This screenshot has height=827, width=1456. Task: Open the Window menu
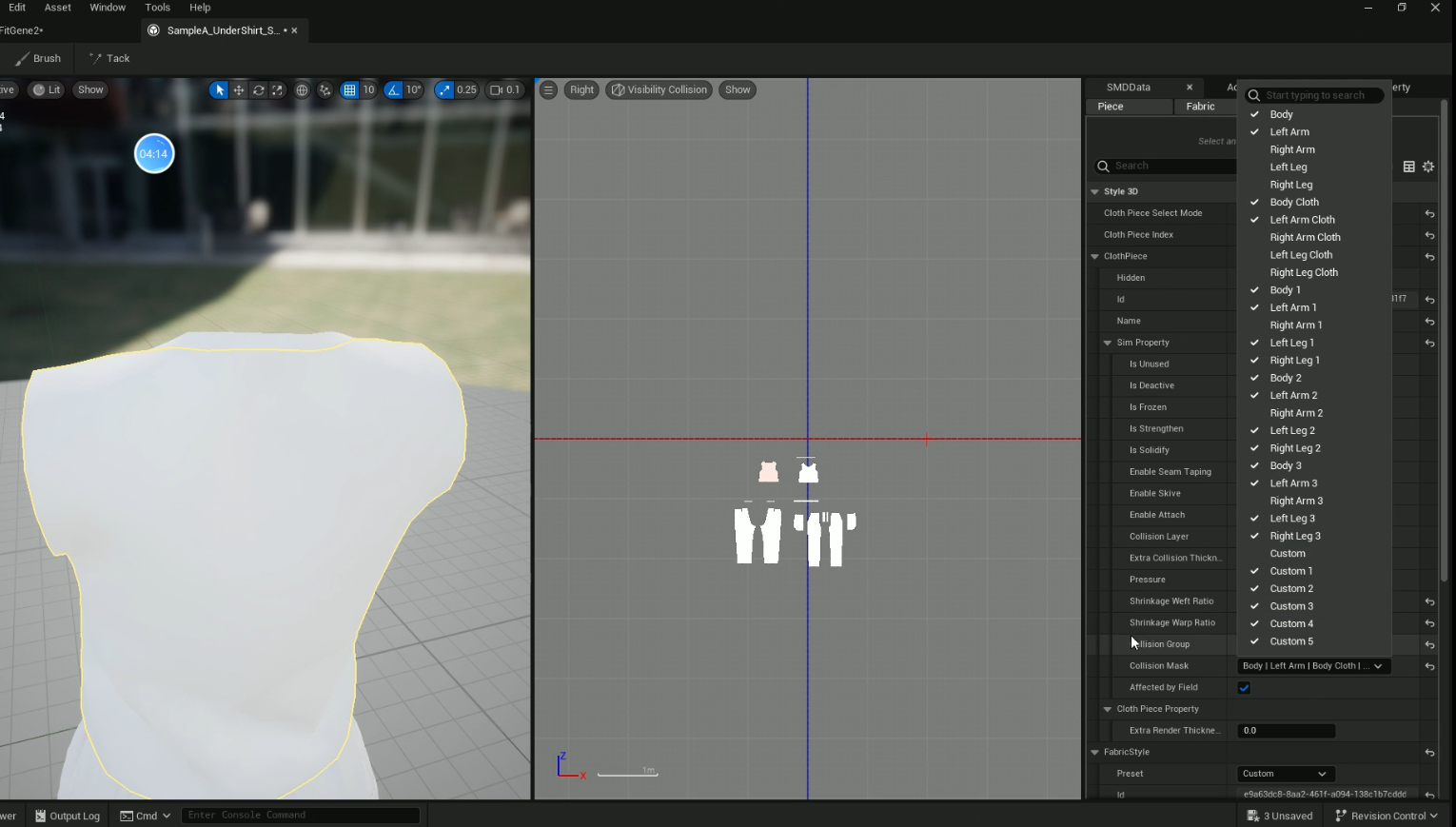[x=108, y=8]
